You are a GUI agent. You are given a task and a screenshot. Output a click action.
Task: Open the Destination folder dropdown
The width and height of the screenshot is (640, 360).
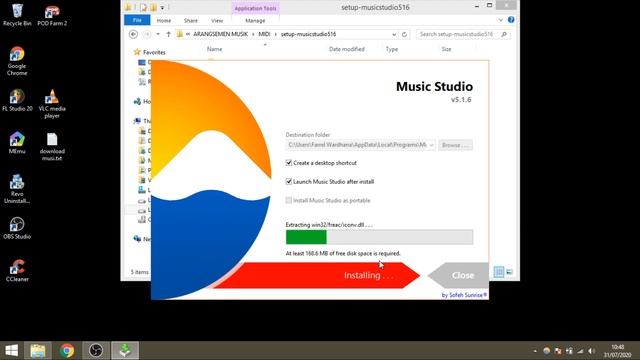[x=431, y=145]
